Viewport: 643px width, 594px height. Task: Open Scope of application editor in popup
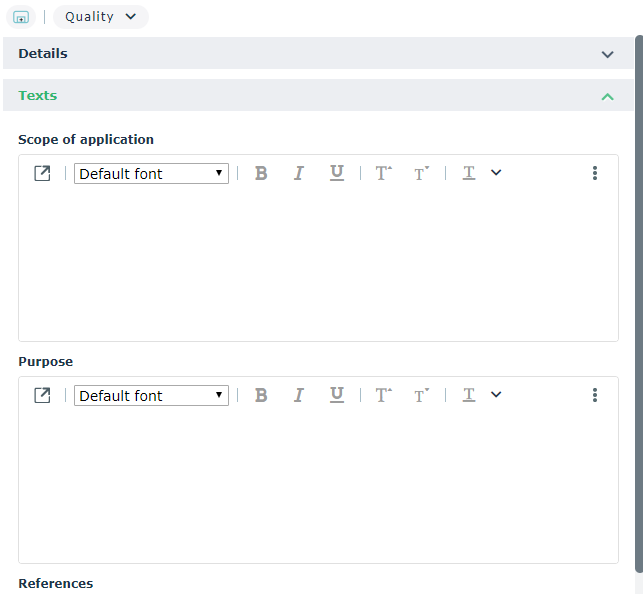tap(42, 173)
